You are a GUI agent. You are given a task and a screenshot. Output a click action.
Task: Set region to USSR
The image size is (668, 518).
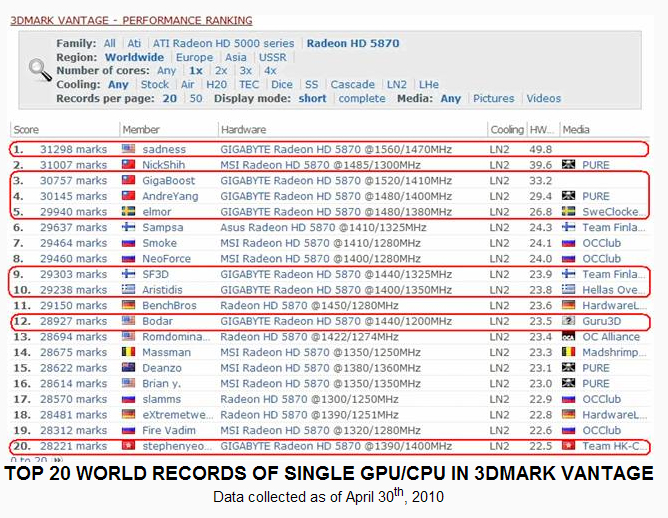[273, 57]
